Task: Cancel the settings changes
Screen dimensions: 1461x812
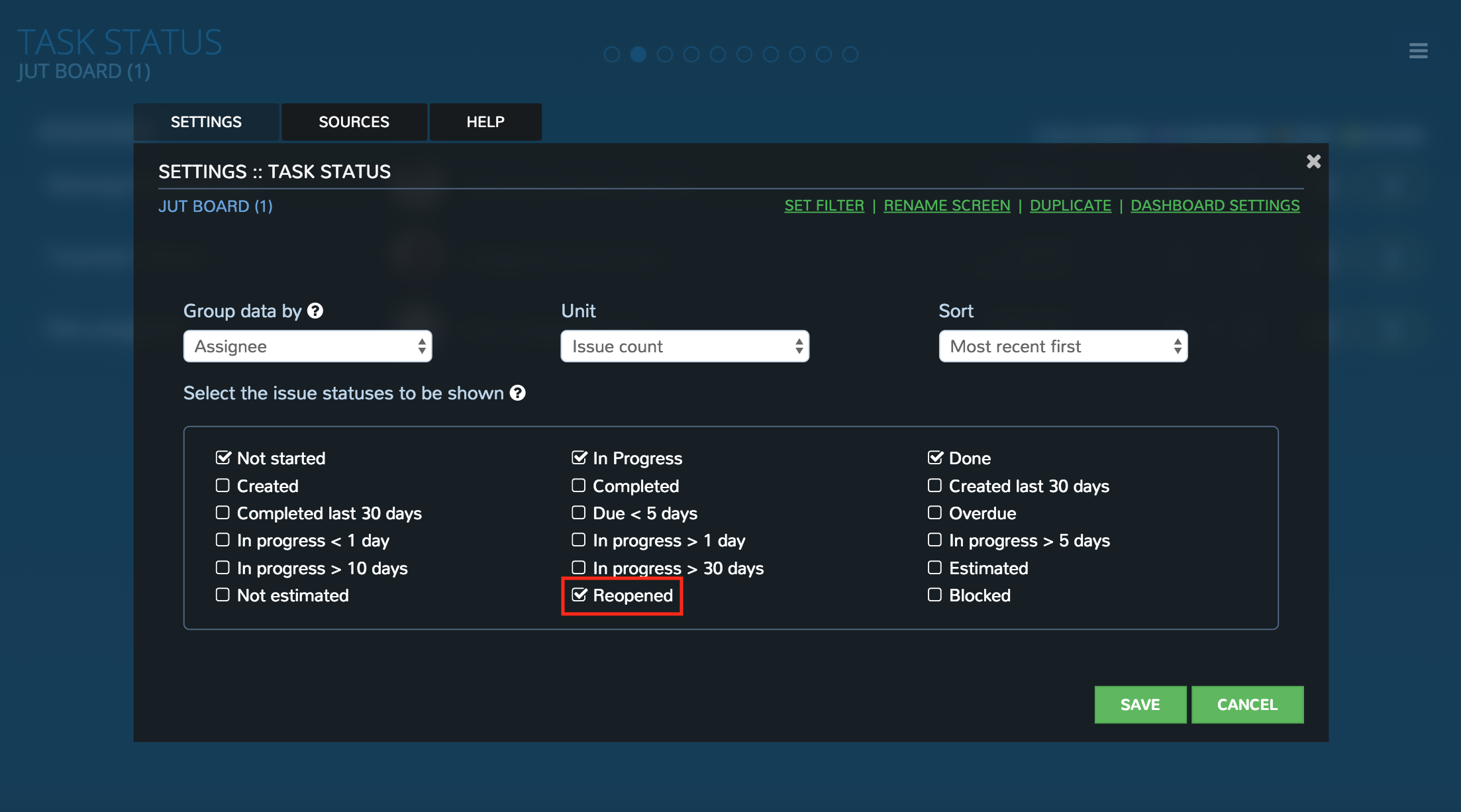Action: pyautogui.click(x=1248, y=705)
